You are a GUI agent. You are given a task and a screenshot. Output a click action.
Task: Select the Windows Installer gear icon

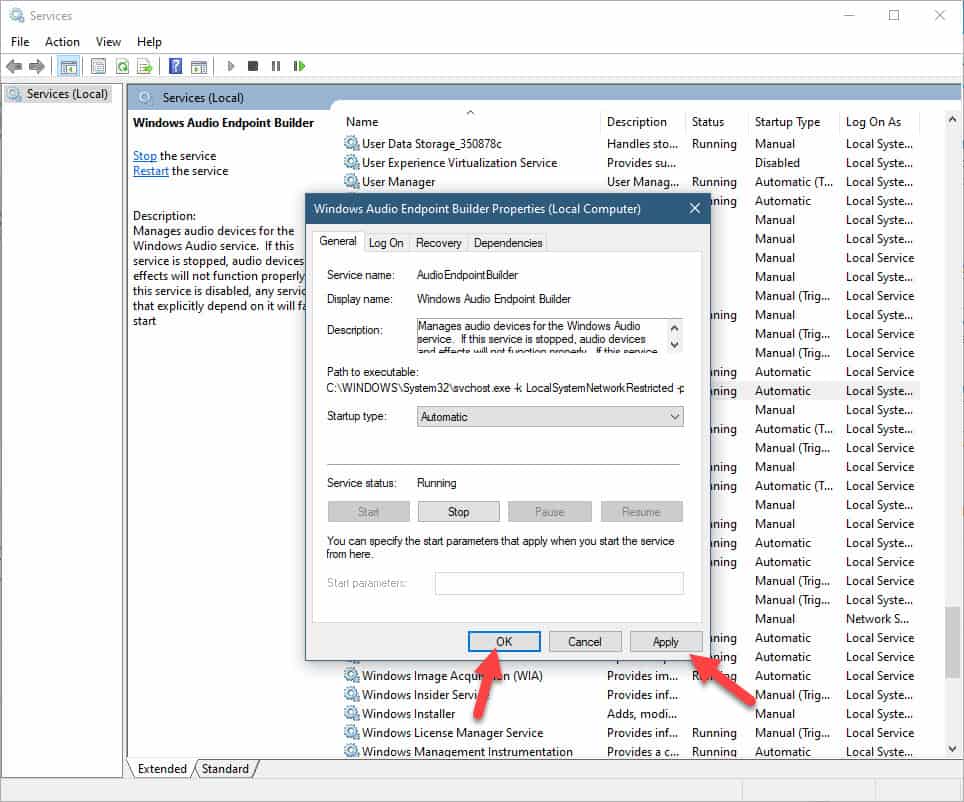(351, 713)
